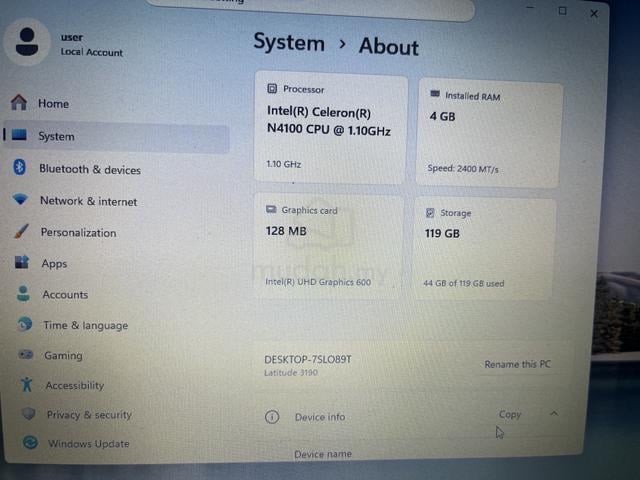Viewport: 640px width, 480px height.
Task: Click the Installed RAM memory icon
Action: 435,94
